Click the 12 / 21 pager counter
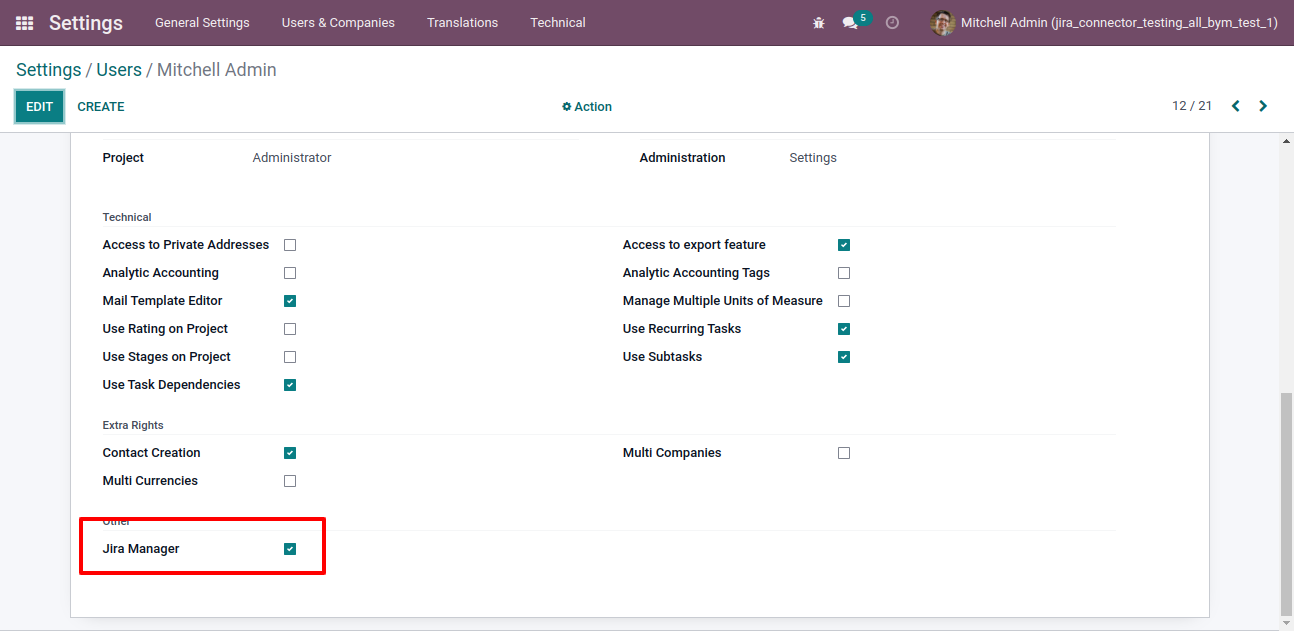This screenshot has width=1294, height=631. click(1192, 106)
